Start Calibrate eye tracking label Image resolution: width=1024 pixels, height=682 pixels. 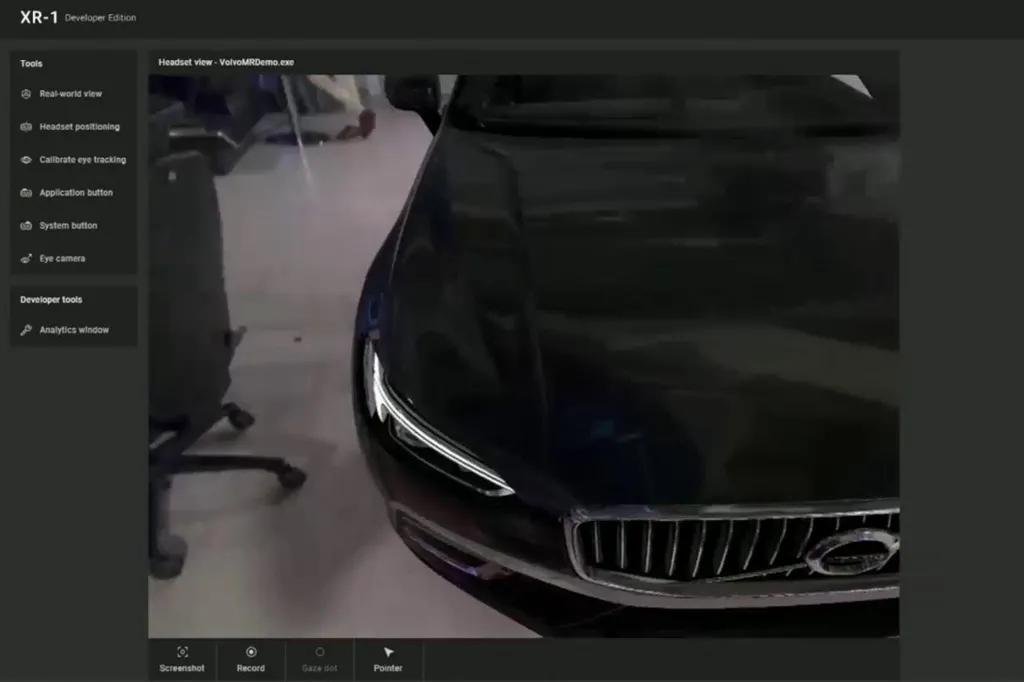(83, 159)
